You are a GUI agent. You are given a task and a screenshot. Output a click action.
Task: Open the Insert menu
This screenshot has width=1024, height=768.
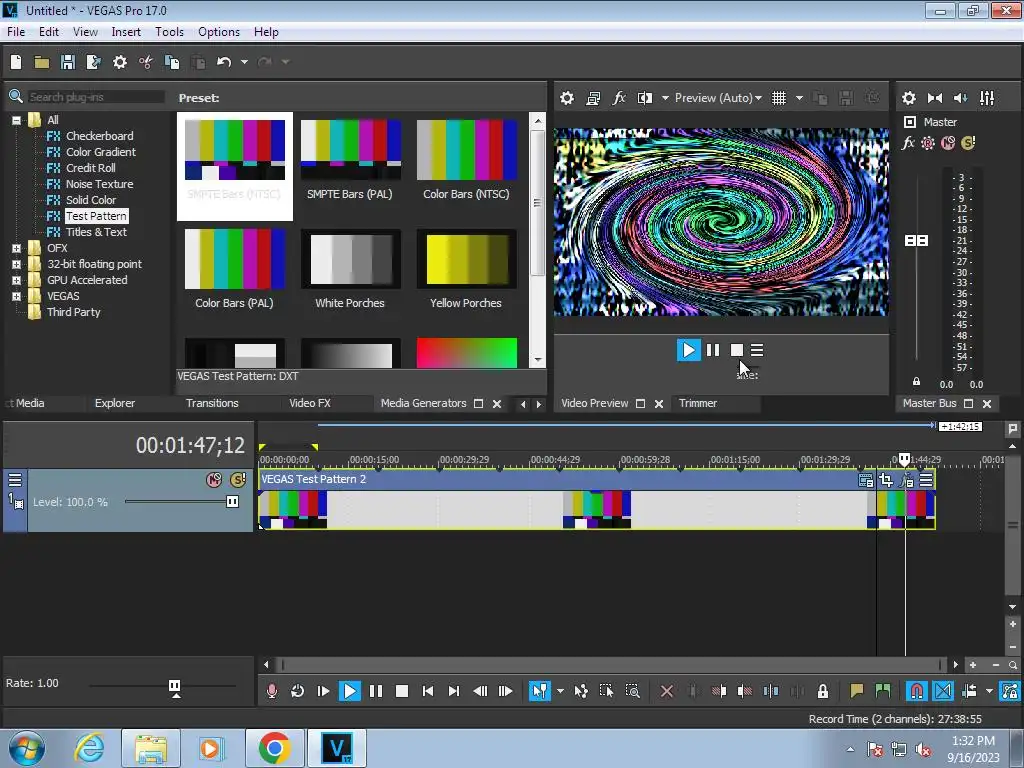(x=126, y=32)
